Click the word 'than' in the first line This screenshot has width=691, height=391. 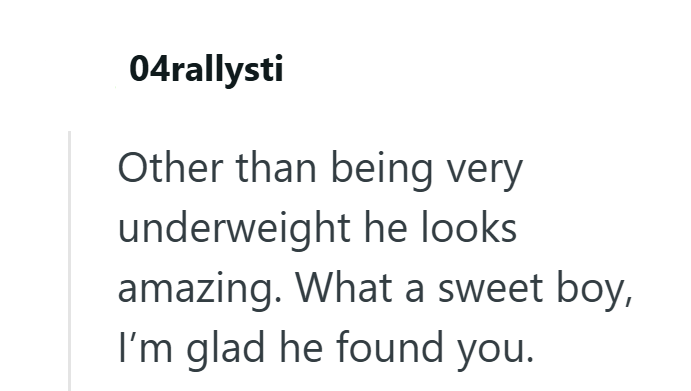click(276, 168)
